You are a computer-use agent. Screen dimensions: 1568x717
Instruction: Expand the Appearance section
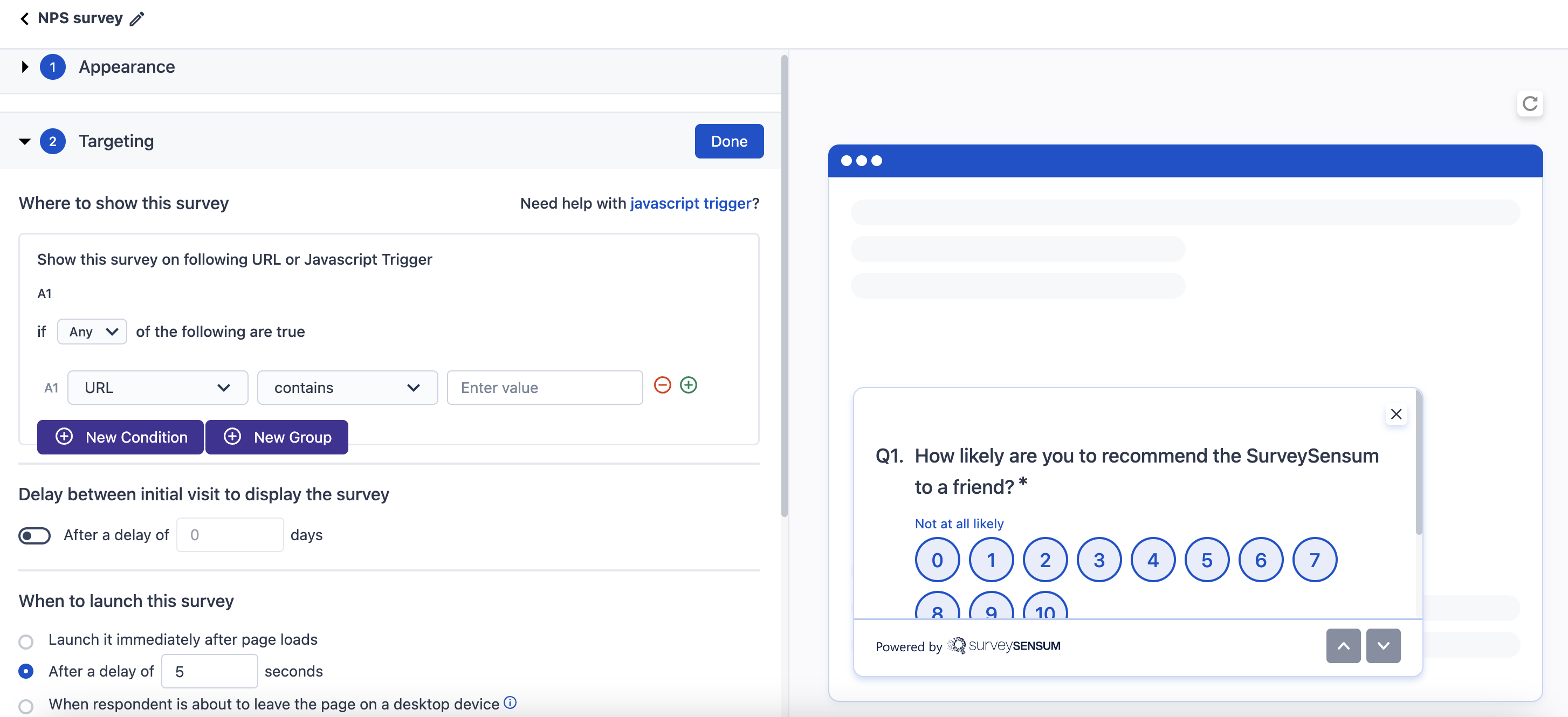(x=25, y=67)
